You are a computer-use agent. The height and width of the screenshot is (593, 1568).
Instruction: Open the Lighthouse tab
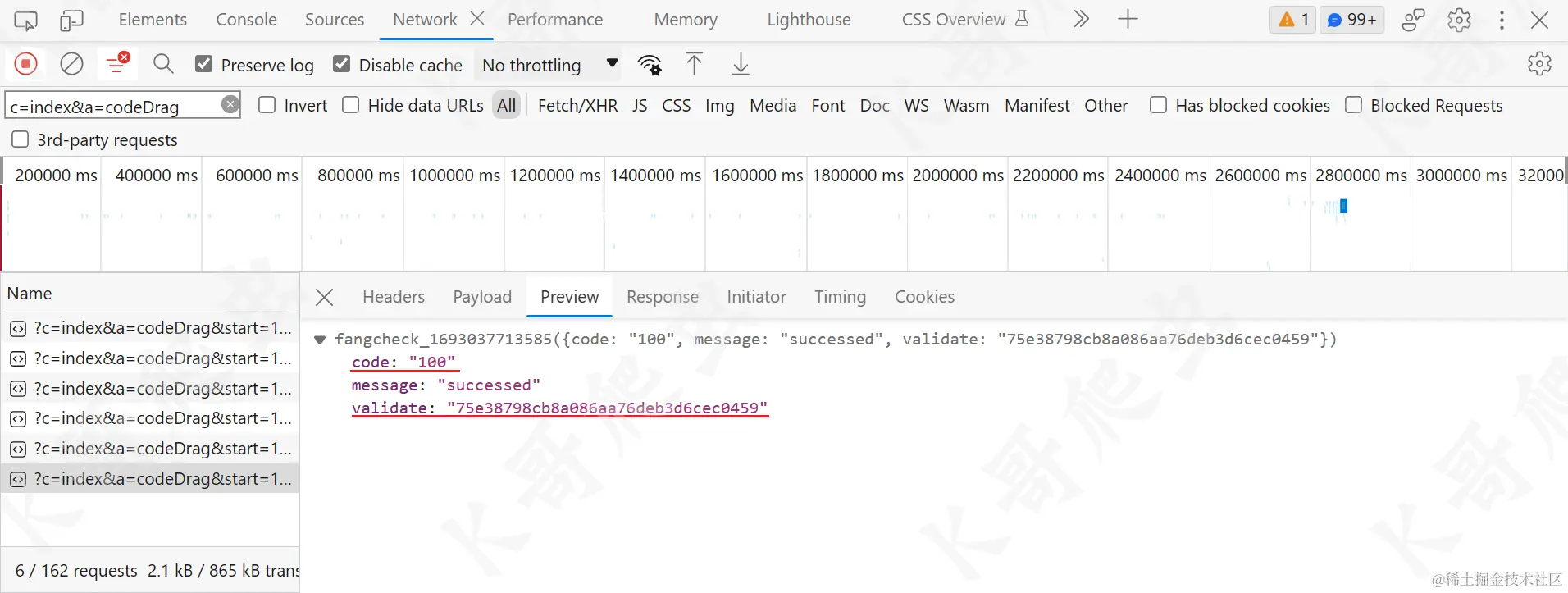(x=809, y=20)
